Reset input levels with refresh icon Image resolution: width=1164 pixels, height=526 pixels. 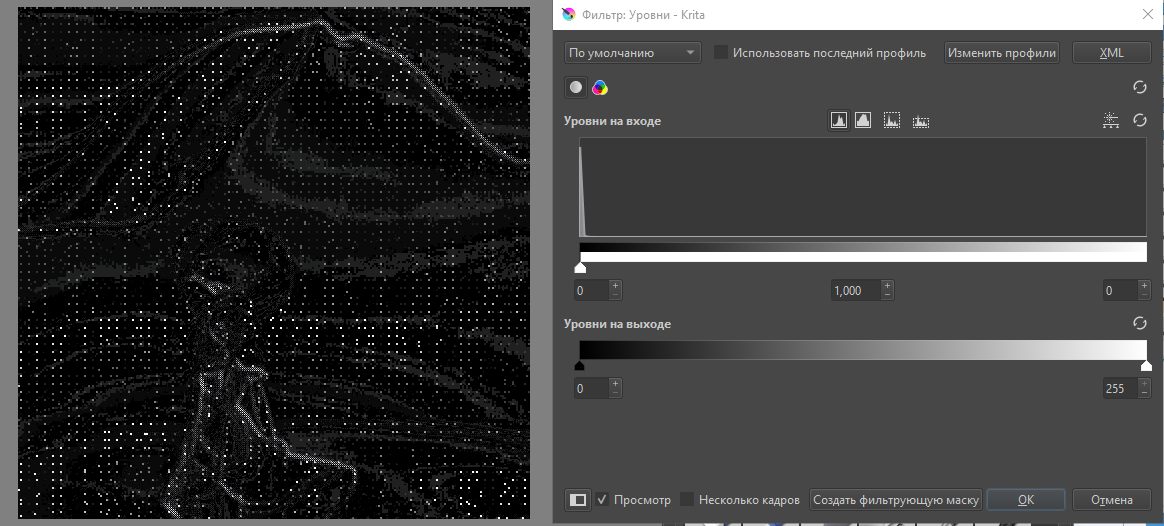pos(1140,120)
